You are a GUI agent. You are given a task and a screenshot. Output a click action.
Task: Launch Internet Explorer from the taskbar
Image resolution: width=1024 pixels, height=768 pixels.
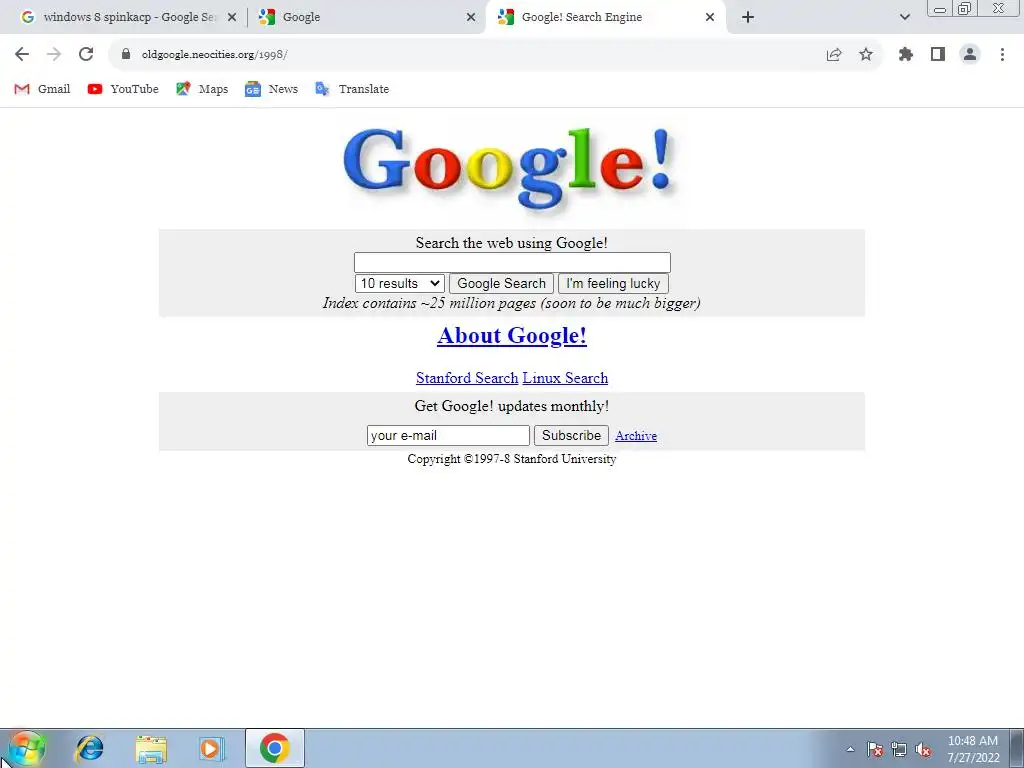pos(89,748)
